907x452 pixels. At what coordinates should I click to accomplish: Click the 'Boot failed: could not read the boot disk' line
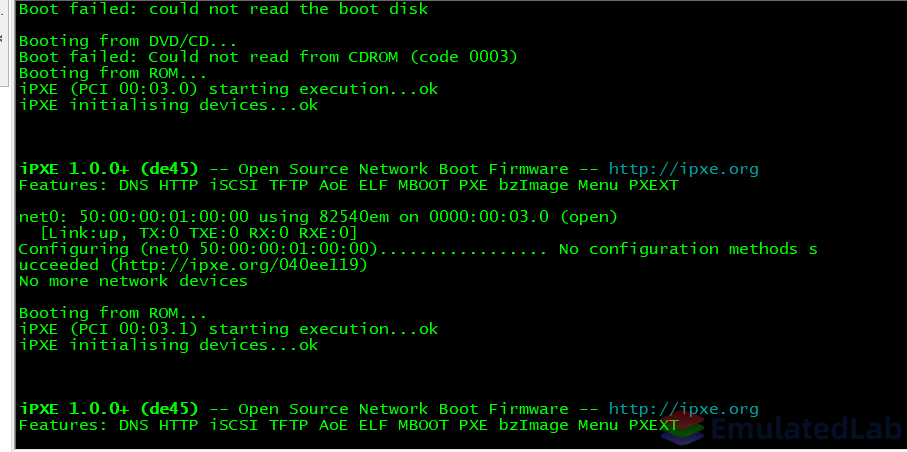[x=223, y=9]
